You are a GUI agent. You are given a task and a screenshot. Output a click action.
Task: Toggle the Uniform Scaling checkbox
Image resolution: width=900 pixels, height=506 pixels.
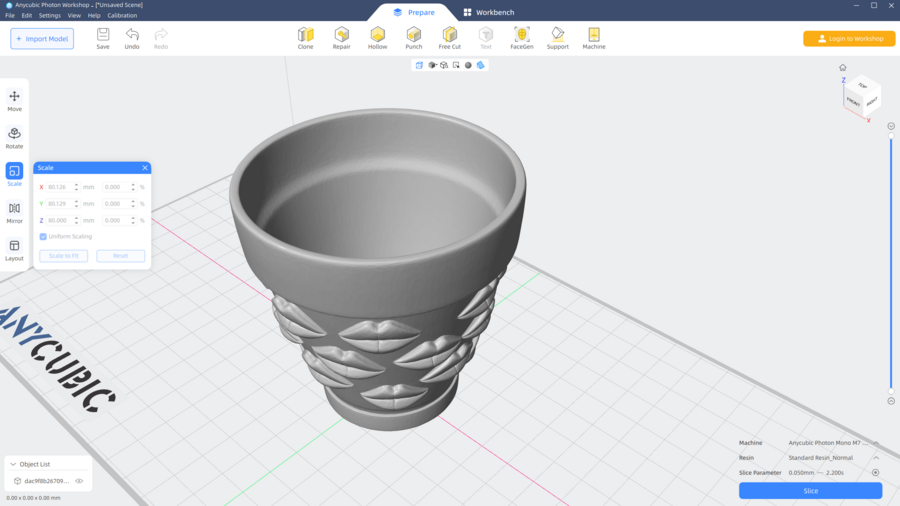pos(43,237)
